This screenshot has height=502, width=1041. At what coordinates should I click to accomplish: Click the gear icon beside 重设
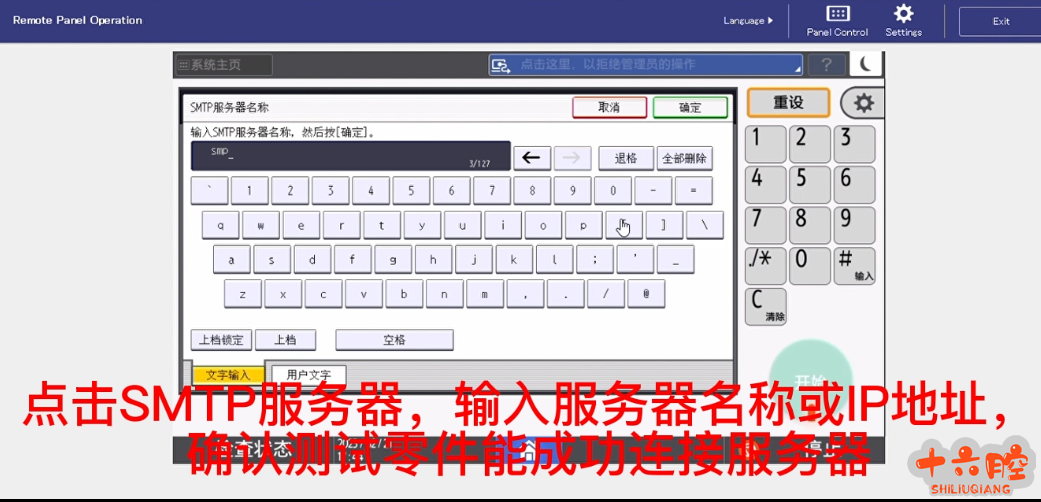pos(863,103)
